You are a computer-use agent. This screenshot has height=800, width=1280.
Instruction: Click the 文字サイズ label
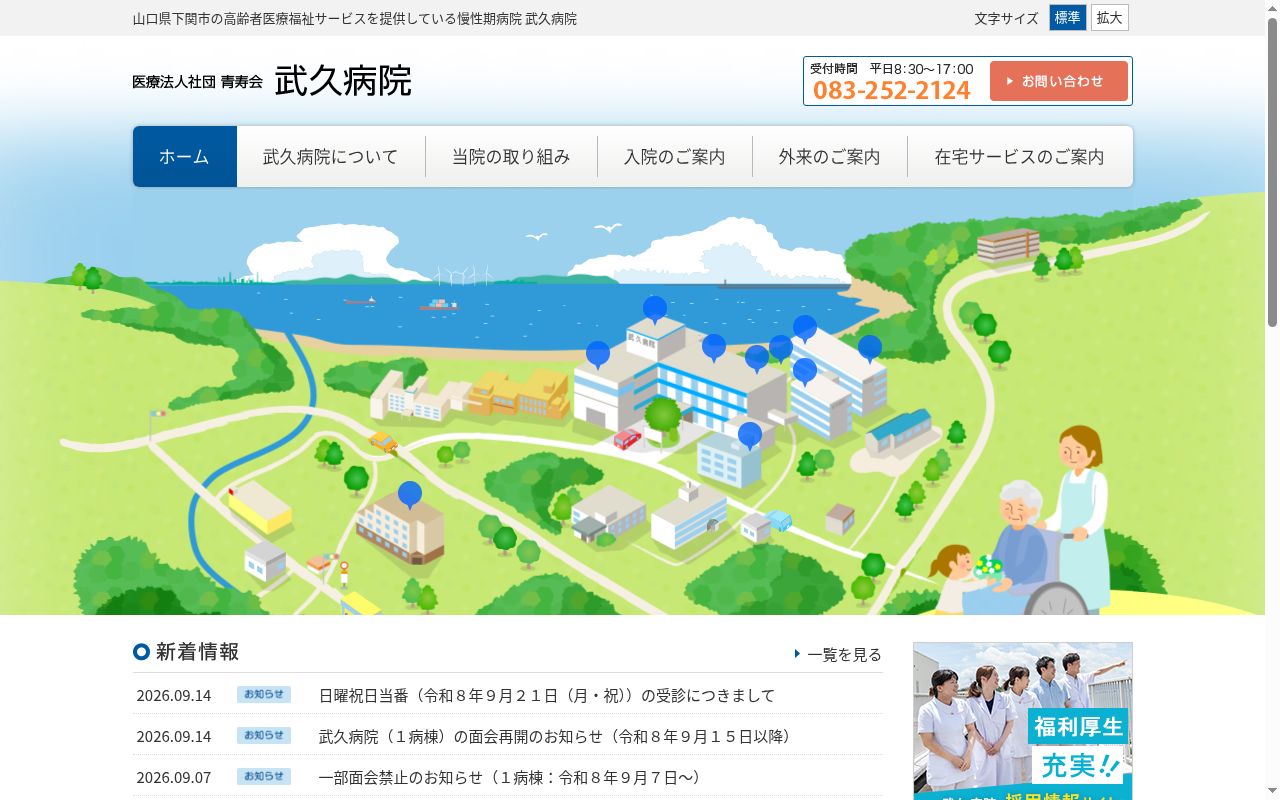(x=1007, y=18)
